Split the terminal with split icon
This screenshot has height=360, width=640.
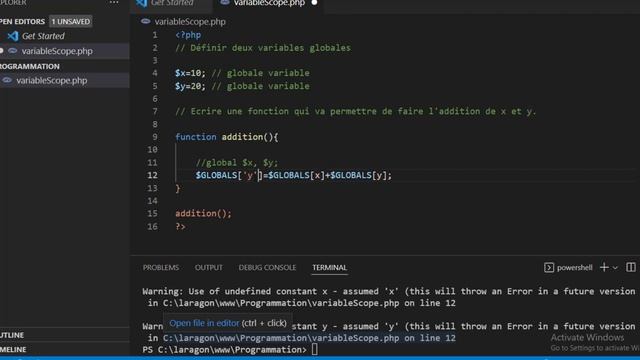[x=631, y=267]
